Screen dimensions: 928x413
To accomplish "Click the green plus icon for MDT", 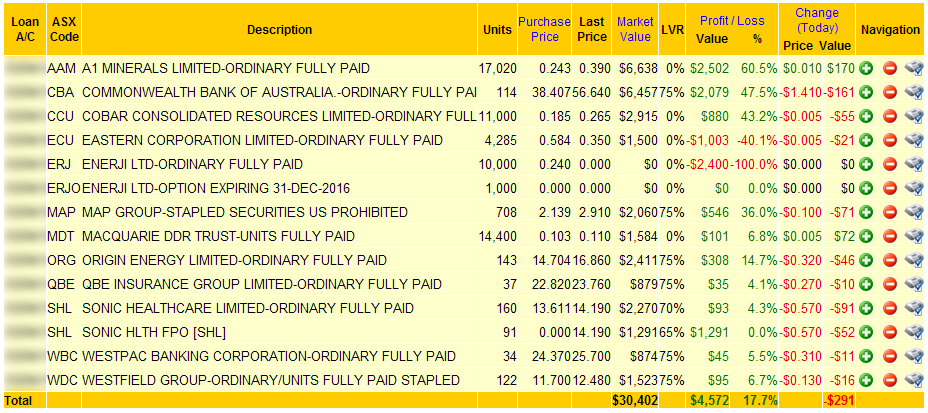I will [x=868, y=237].
